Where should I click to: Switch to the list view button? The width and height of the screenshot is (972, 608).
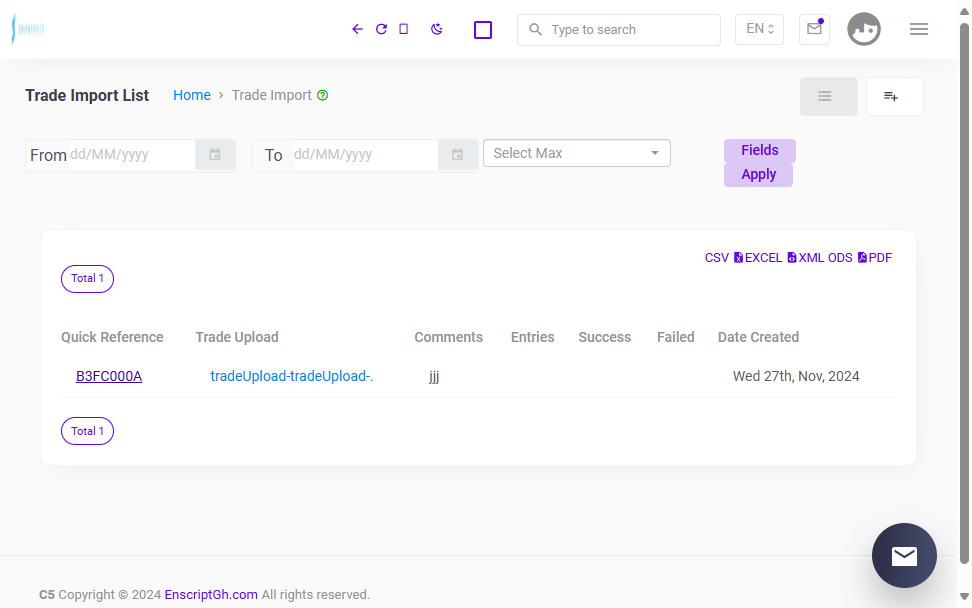828,96
